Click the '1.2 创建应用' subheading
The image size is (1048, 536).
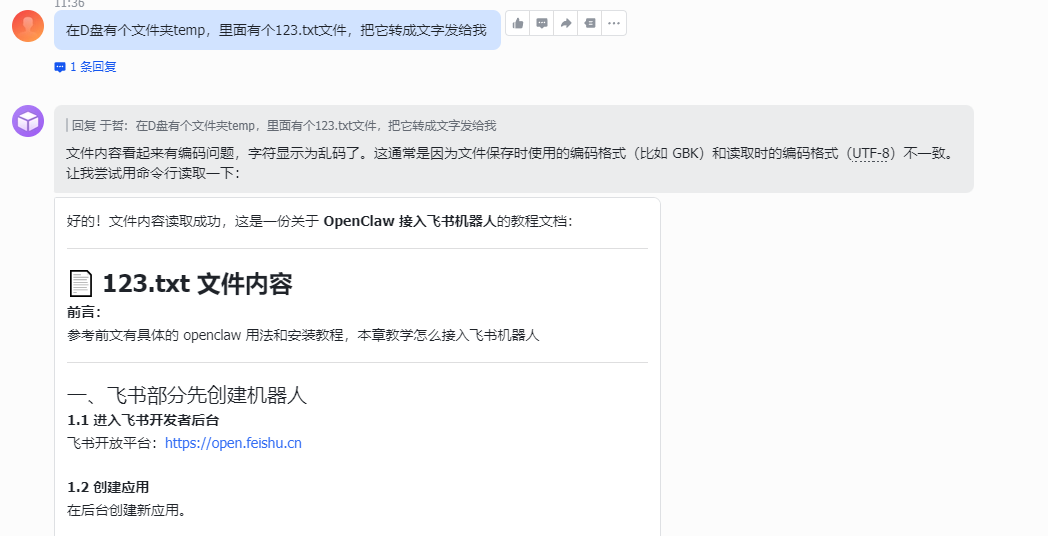pyautogui.click(x=108, y=487)
